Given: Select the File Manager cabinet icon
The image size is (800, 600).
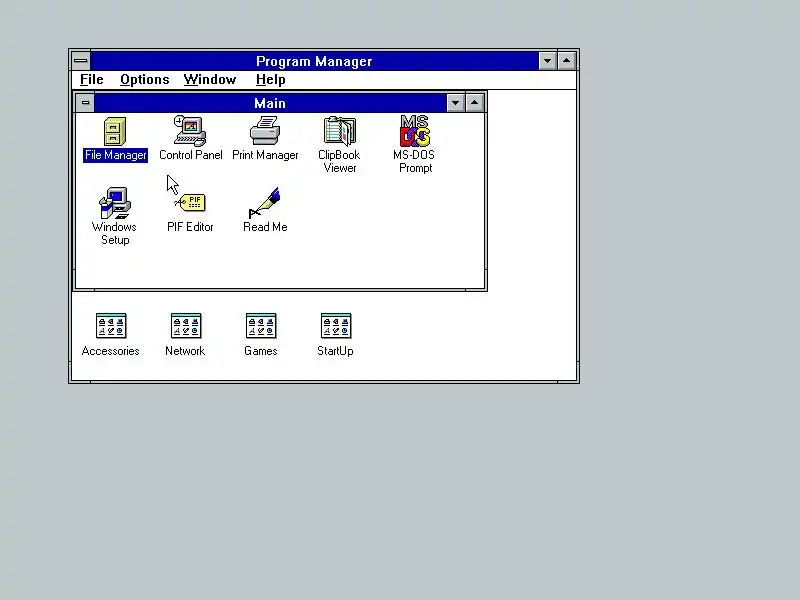Looking at the screenshot, I should click(115, 132).
